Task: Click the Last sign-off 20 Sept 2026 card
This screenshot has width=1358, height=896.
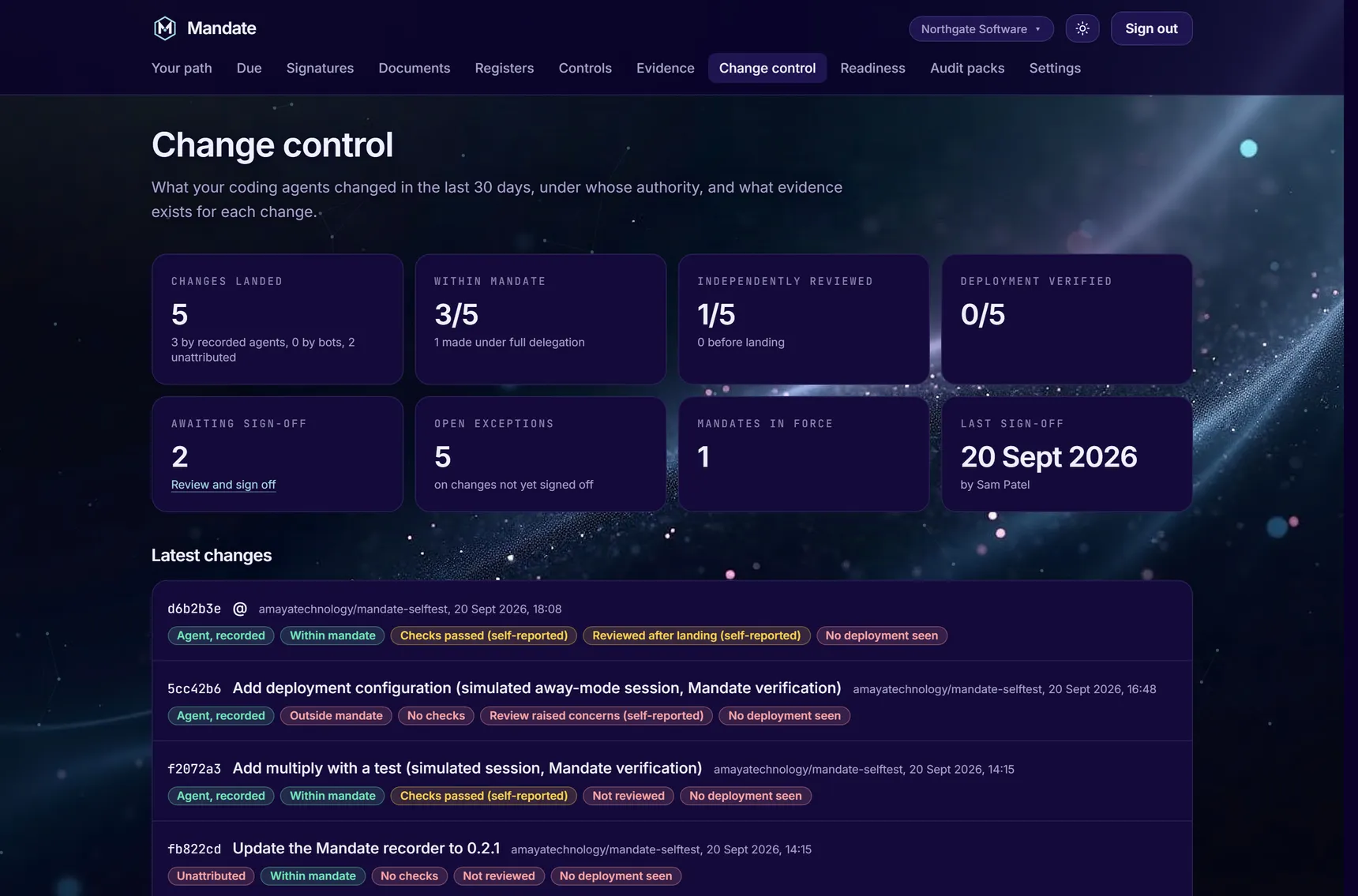Action: (1067, 454)
